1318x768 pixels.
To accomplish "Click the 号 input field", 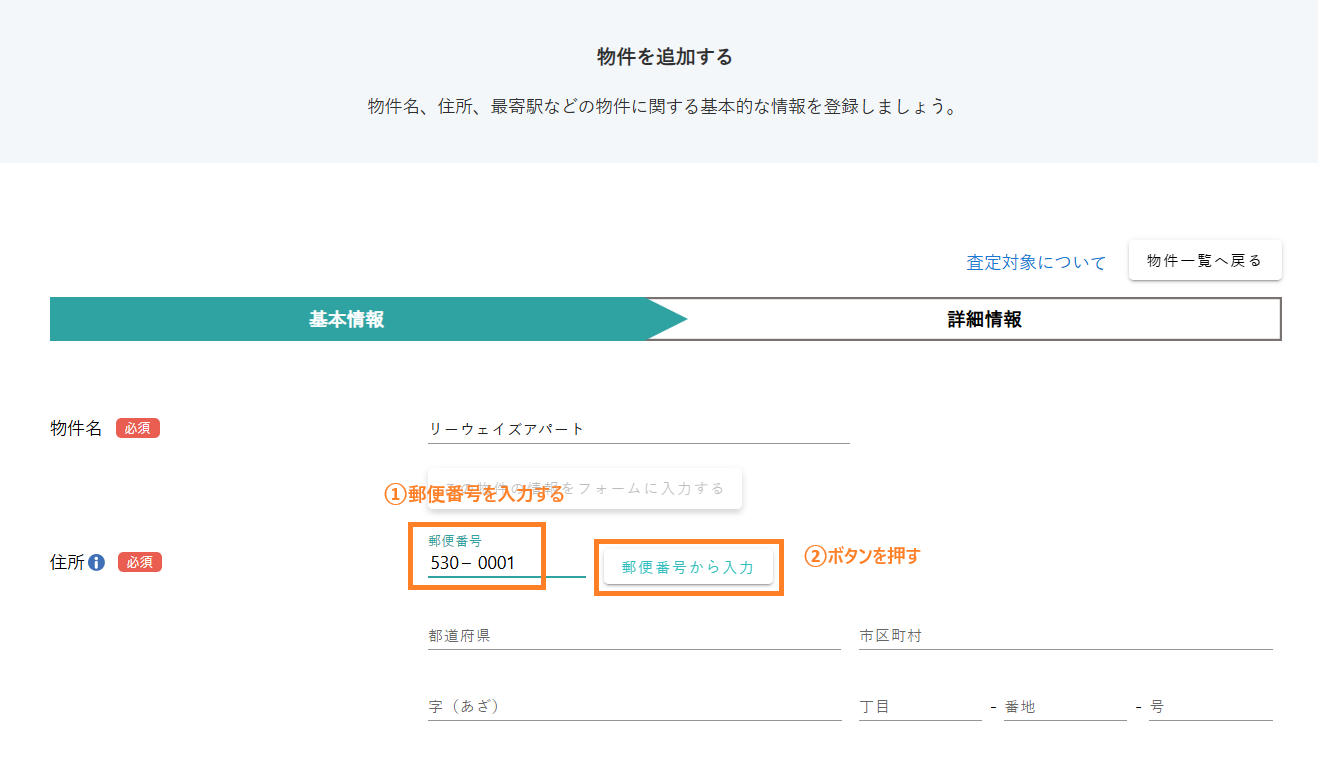I will pos(1210,707).
